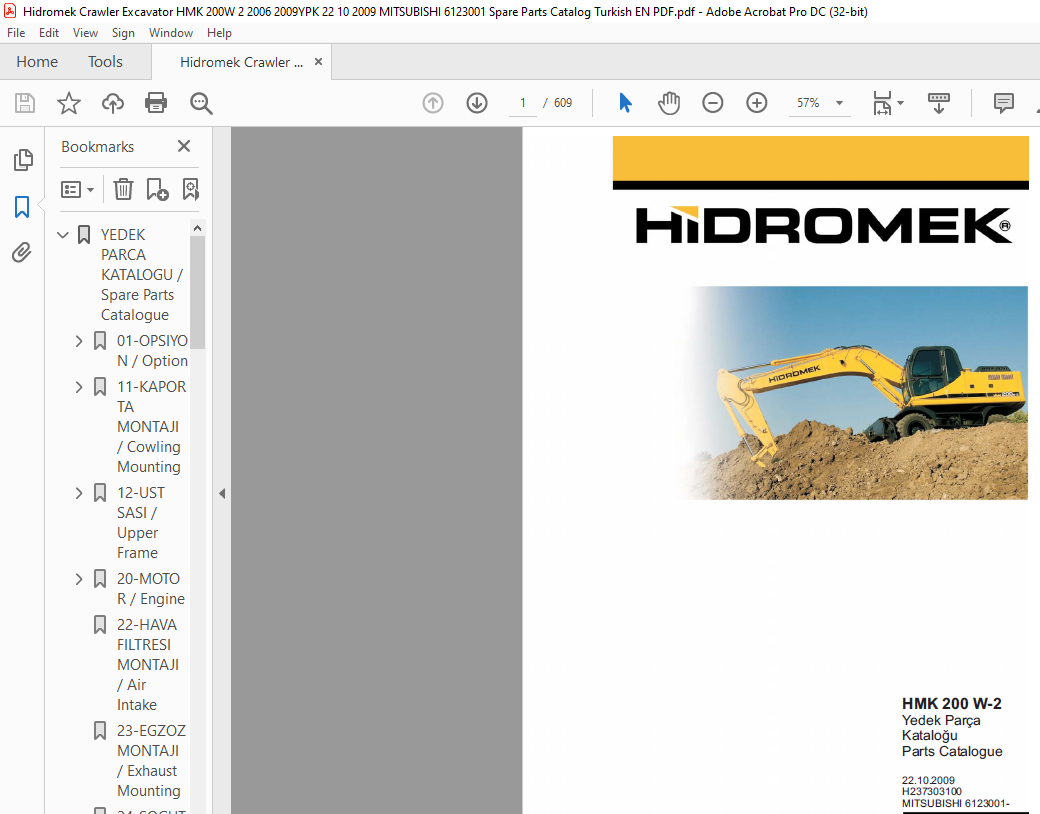The image size is (1040, 814).
Task: Expand 20-MOTOR / Engine bookmark
Action: [79, 579]
